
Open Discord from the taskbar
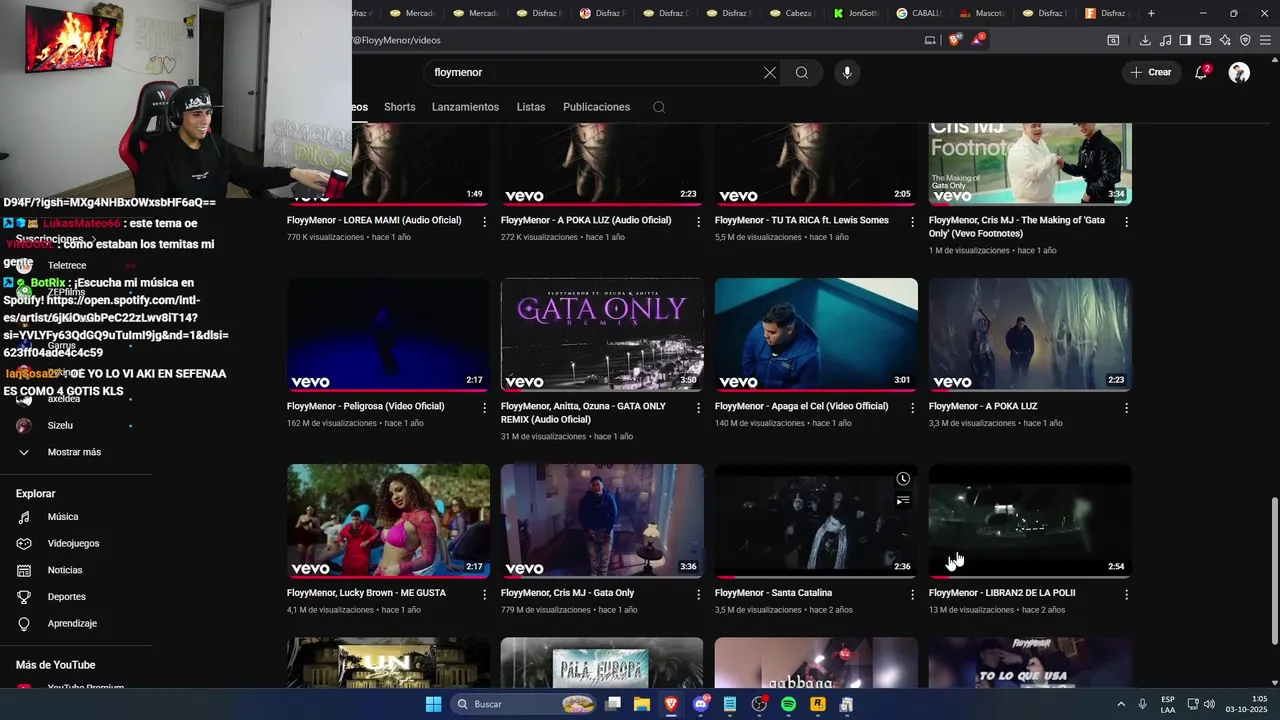701,704
